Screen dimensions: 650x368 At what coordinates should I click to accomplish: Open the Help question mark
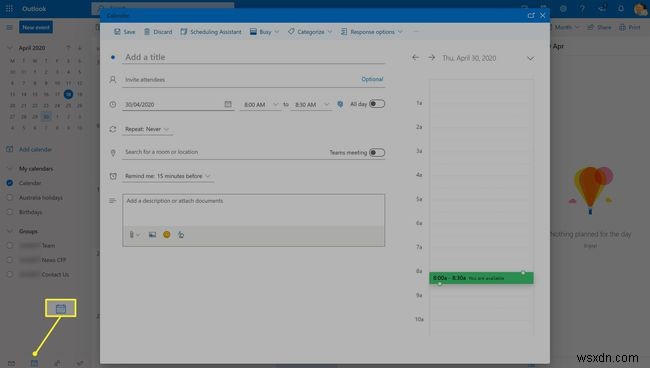point(582,8)
